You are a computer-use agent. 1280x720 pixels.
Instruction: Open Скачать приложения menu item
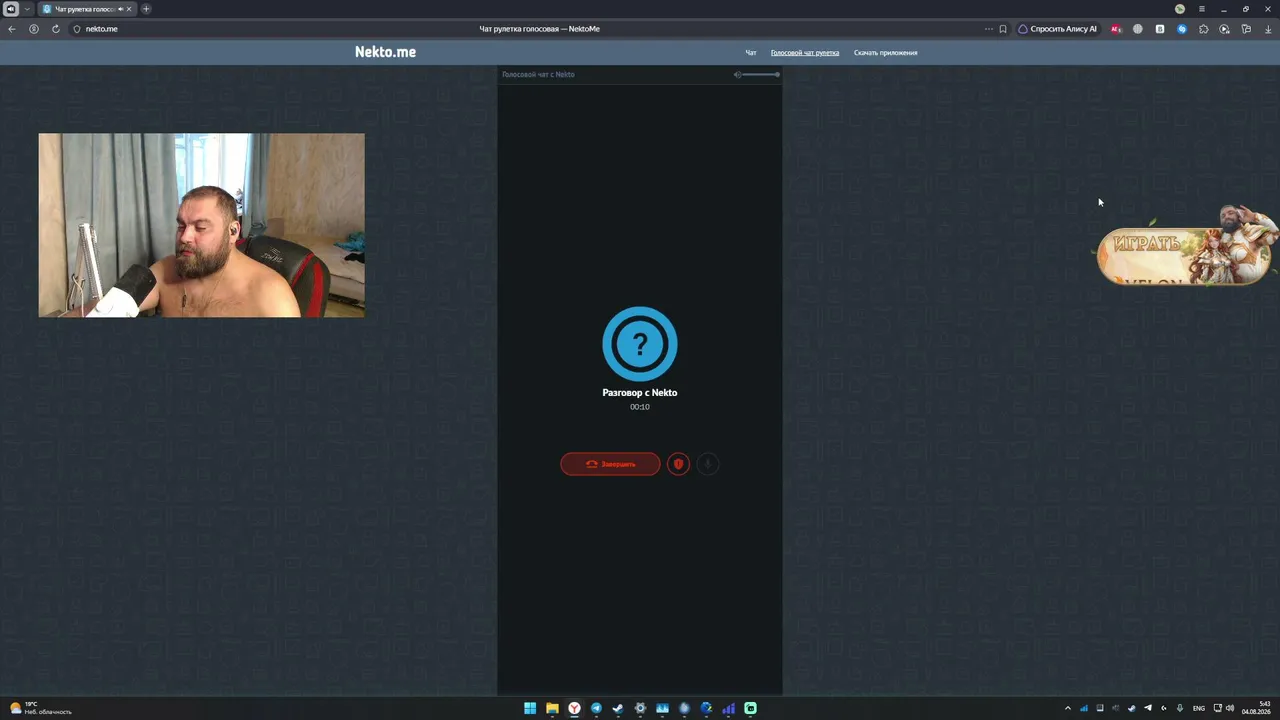[885, 52]
